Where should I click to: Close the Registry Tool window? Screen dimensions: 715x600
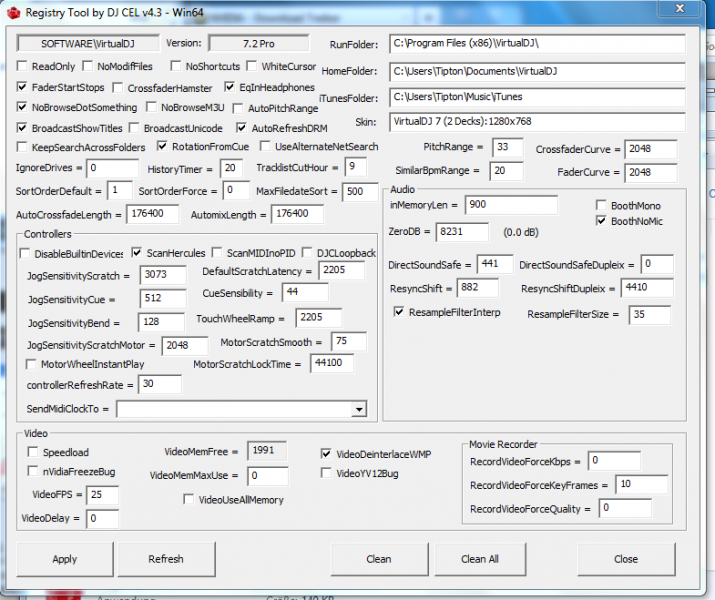679,9
